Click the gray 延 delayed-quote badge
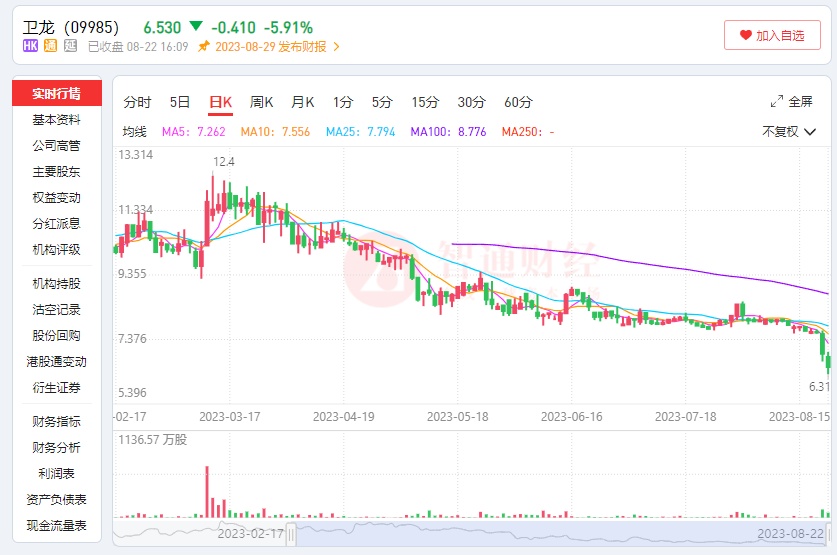Viewport: 837px width, 555px height. pos(70,46)
